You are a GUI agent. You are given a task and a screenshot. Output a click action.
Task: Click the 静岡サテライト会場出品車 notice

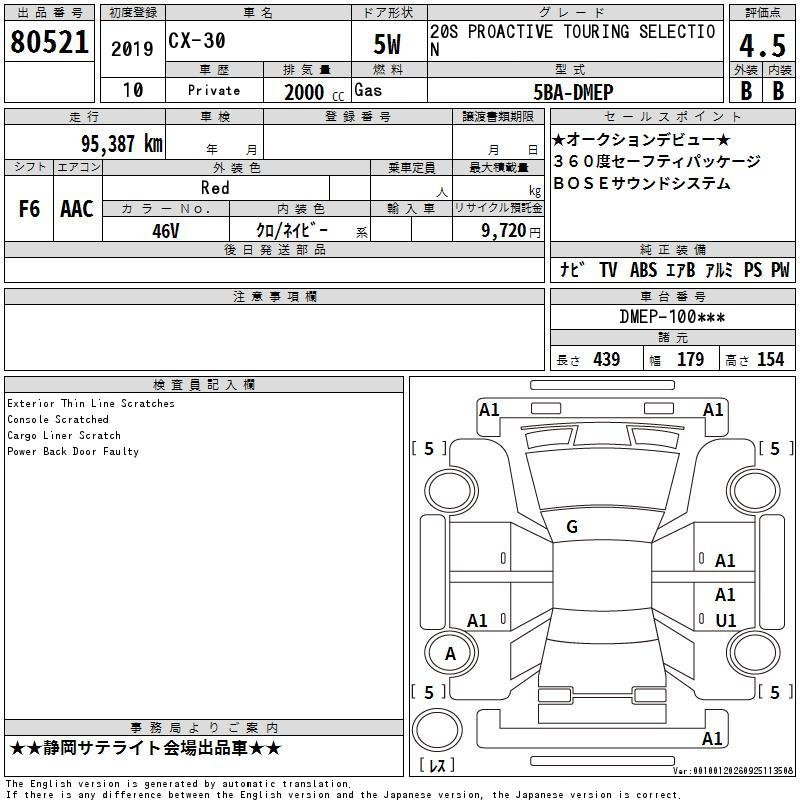(x=145, y=748)
